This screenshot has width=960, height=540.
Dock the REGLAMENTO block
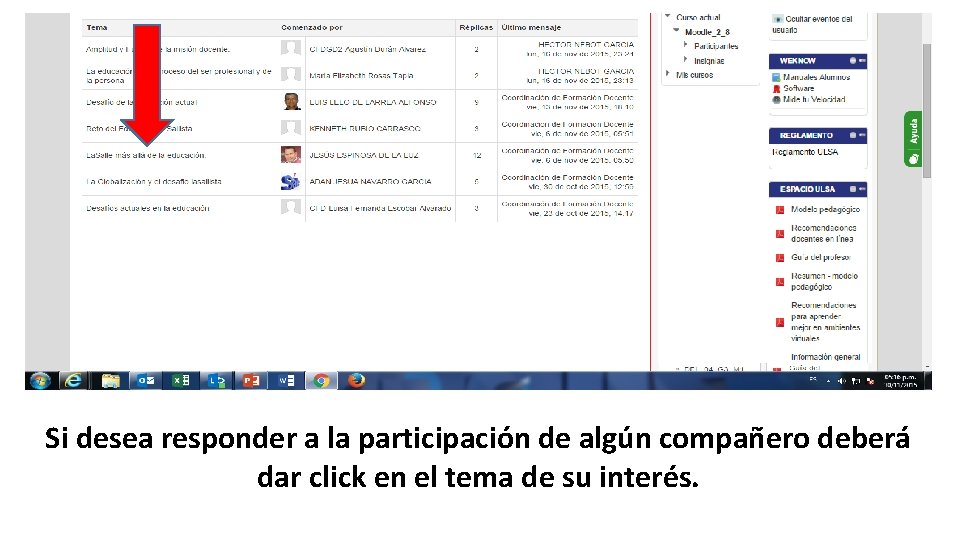[x=862, y=135]
